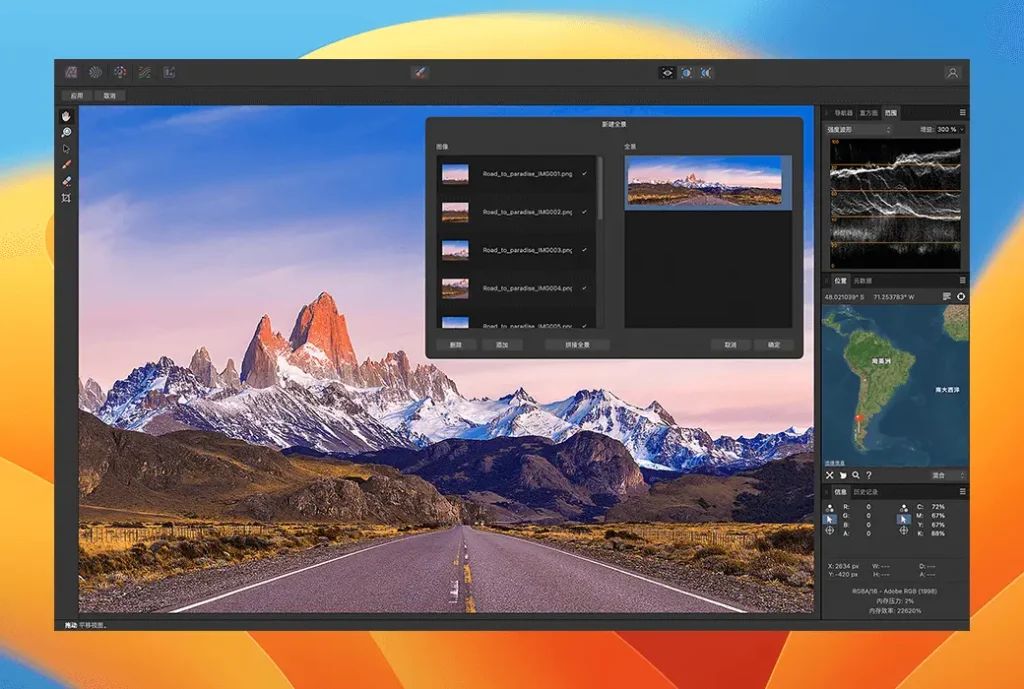
Task: Switch to the Photo persona icon
Action: 71,72
